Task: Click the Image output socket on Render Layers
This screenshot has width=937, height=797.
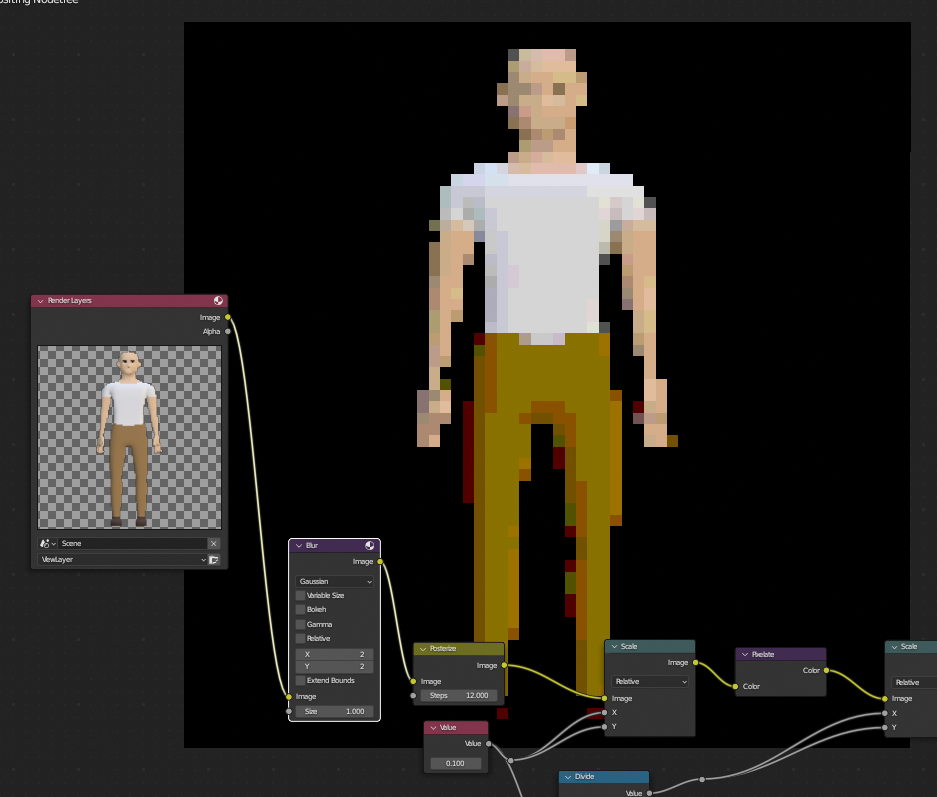Action: [228, 317]
